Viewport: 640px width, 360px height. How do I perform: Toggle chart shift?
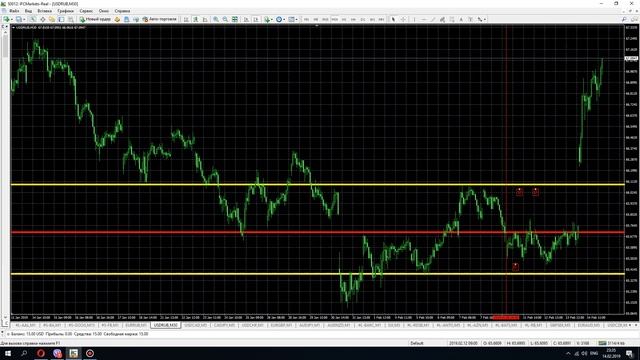pos(256,19)
